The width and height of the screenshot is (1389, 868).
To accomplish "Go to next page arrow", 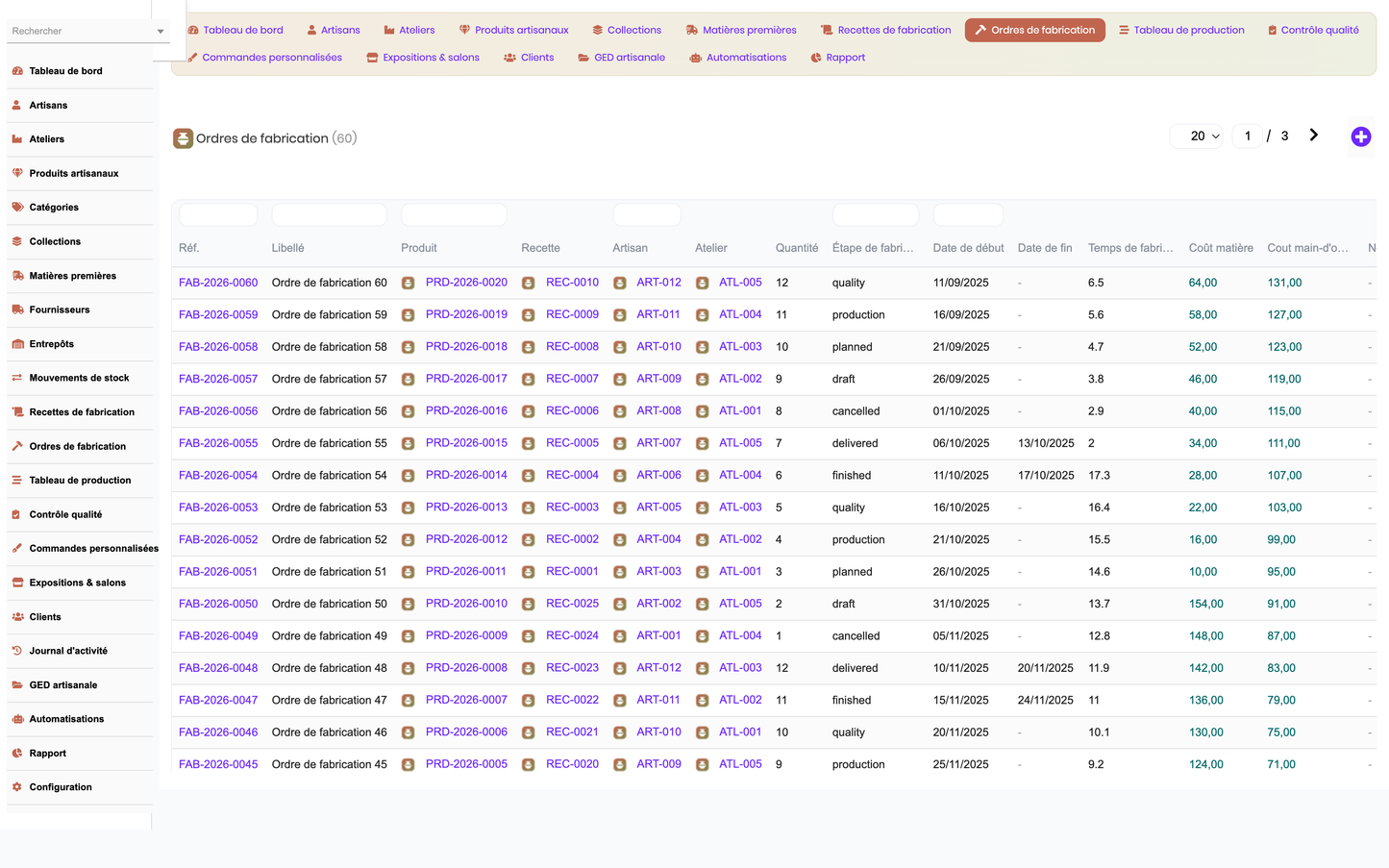I will (x=1313, y=136).
